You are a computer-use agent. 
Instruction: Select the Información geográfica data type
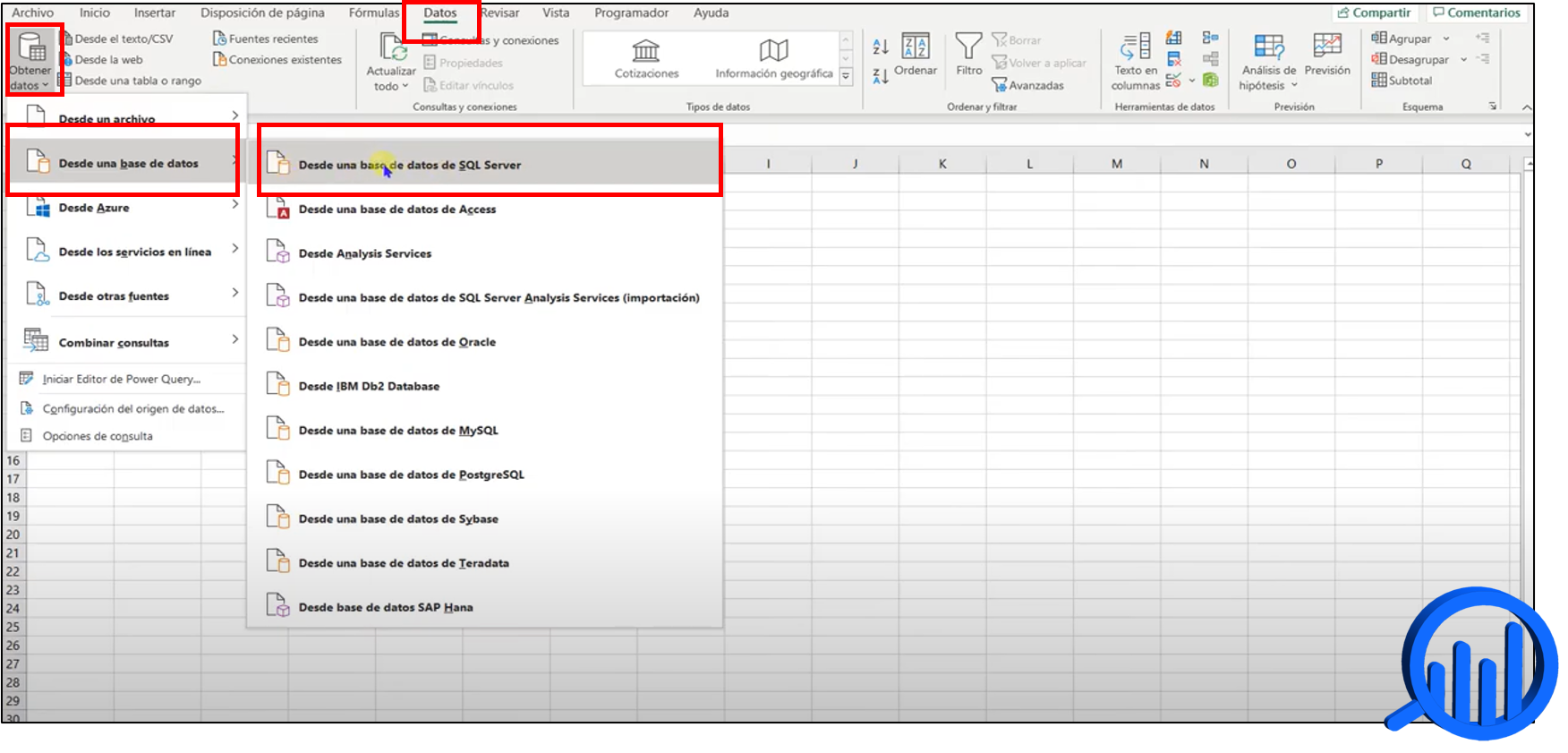[x=773, y=59]
